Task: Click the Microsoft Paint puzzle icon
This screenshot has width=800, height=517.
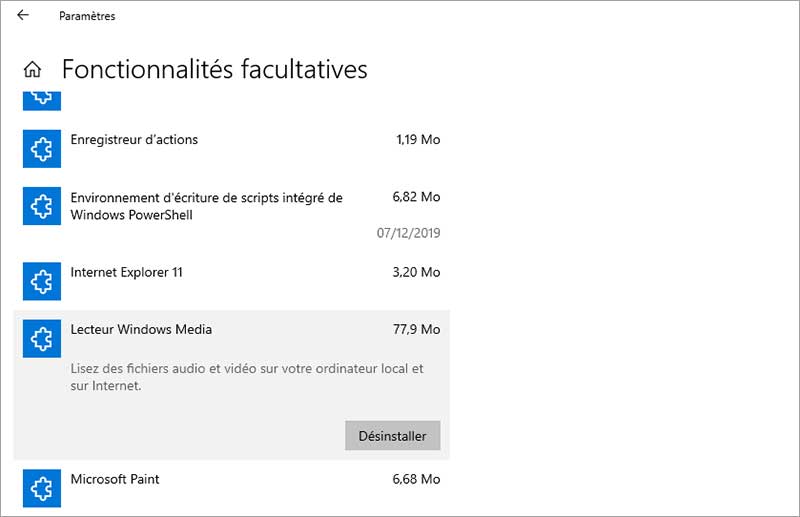Action: (42, 488)
